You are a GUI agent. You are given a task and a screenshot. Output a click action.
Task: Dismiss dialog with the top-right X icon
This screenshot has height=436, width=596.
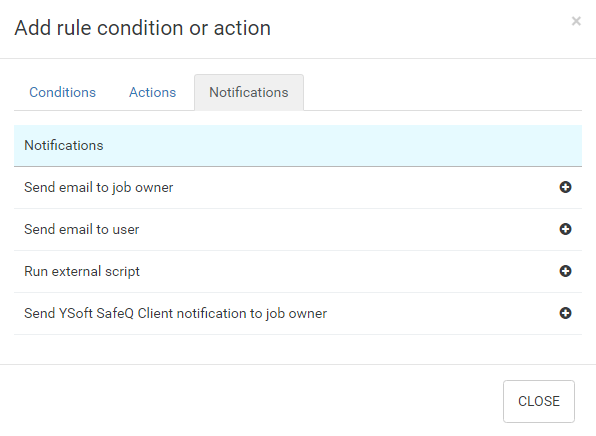pos(576,21)
